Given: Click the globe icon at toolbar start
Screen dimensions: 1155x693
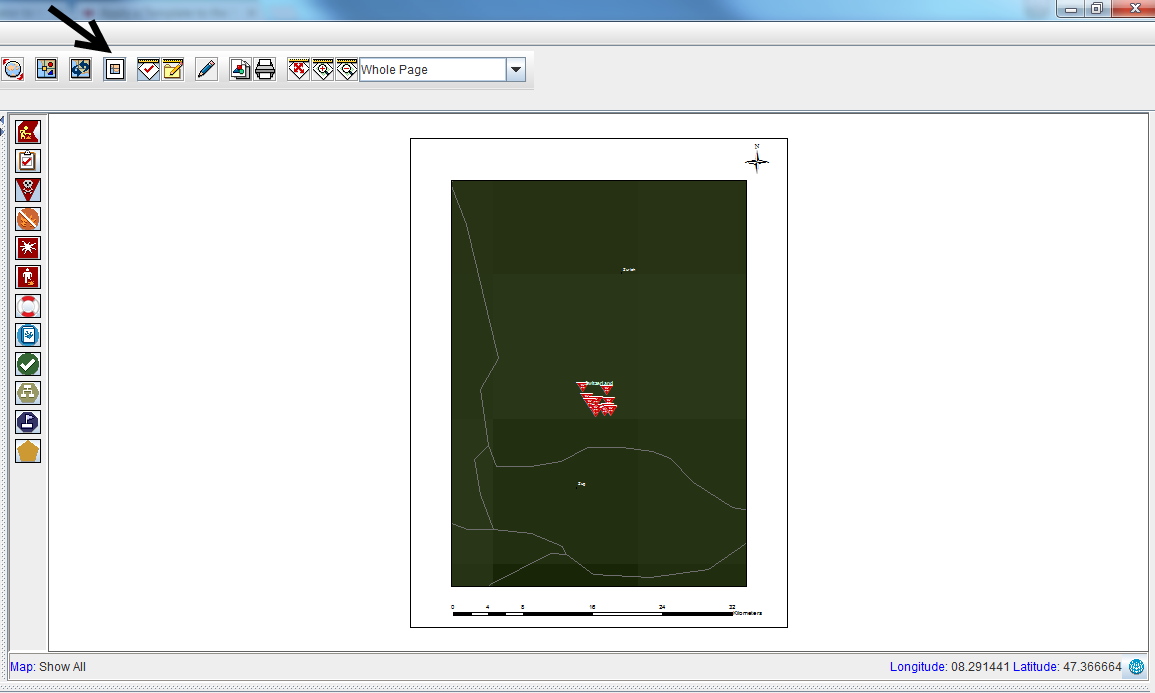Looking at the screenshot, I should point(13,70).
